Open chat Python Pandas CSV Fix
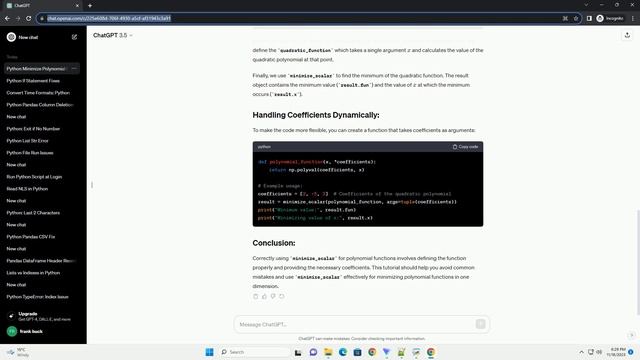This screenshot has width=640, height=360. (31, 237)
